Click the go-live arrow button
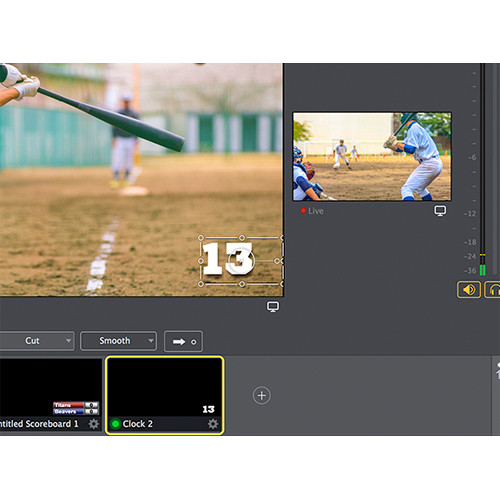The height and width of the screenshot is (500, 500). pyautogui.click(x=183, y=341)
